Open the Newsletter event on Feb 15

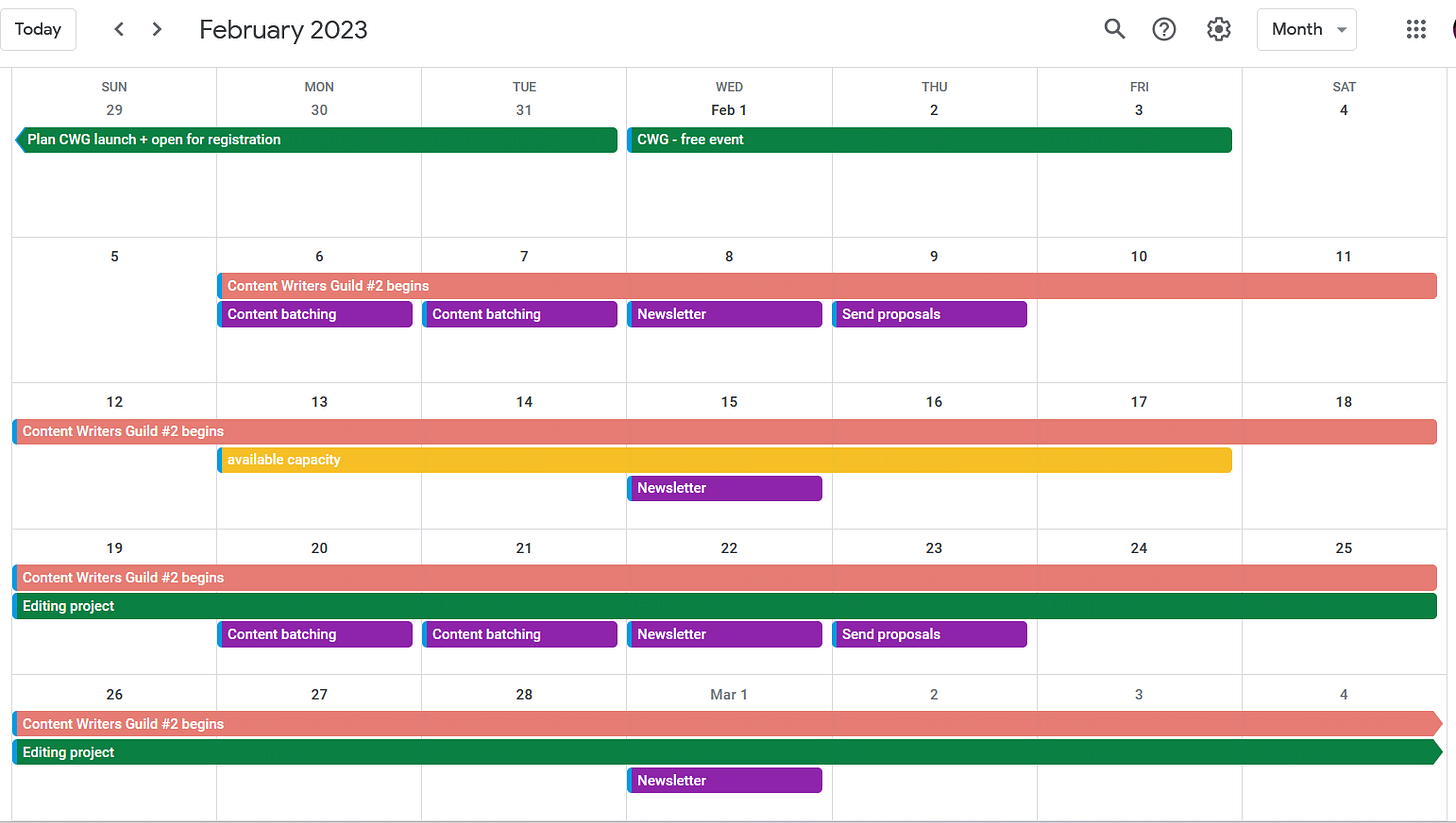coord(725,488)
